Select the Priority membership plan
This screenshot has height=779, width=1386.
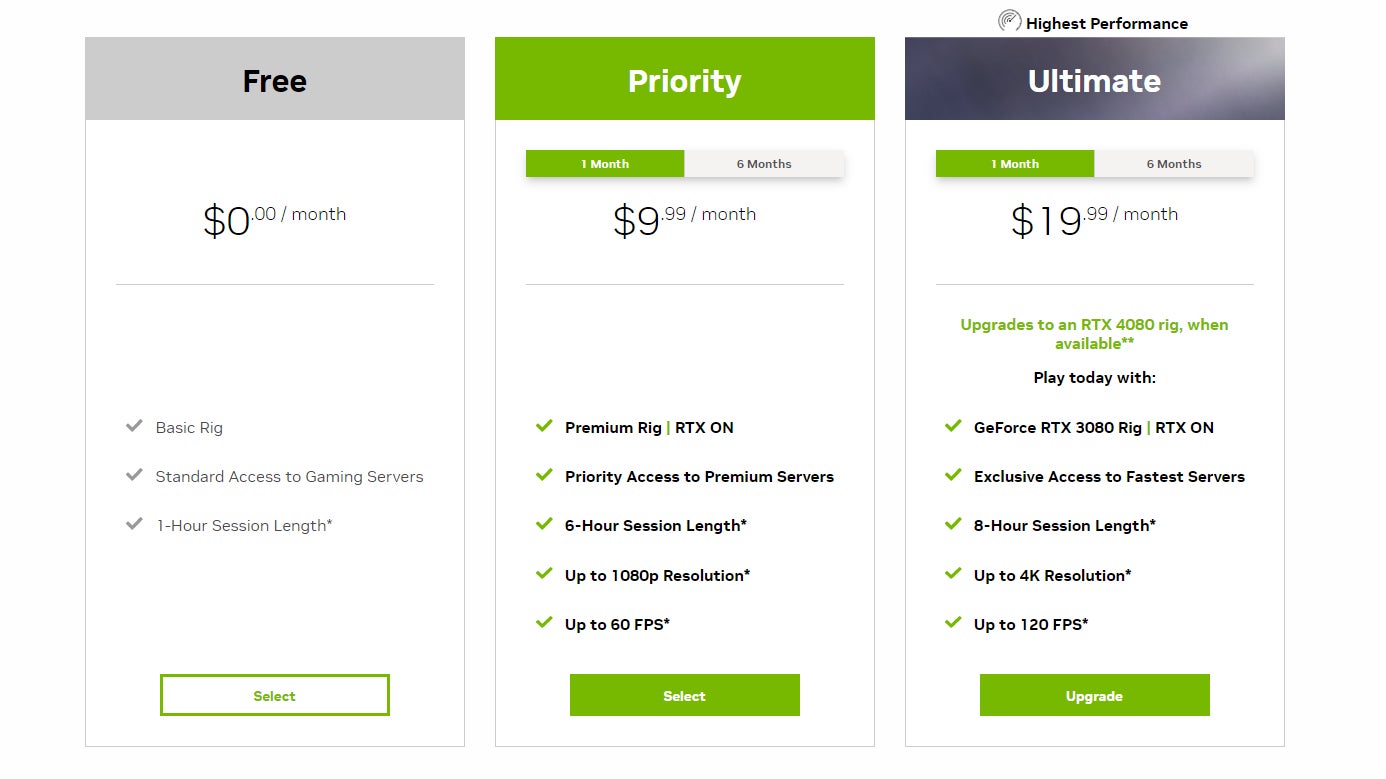685,696
